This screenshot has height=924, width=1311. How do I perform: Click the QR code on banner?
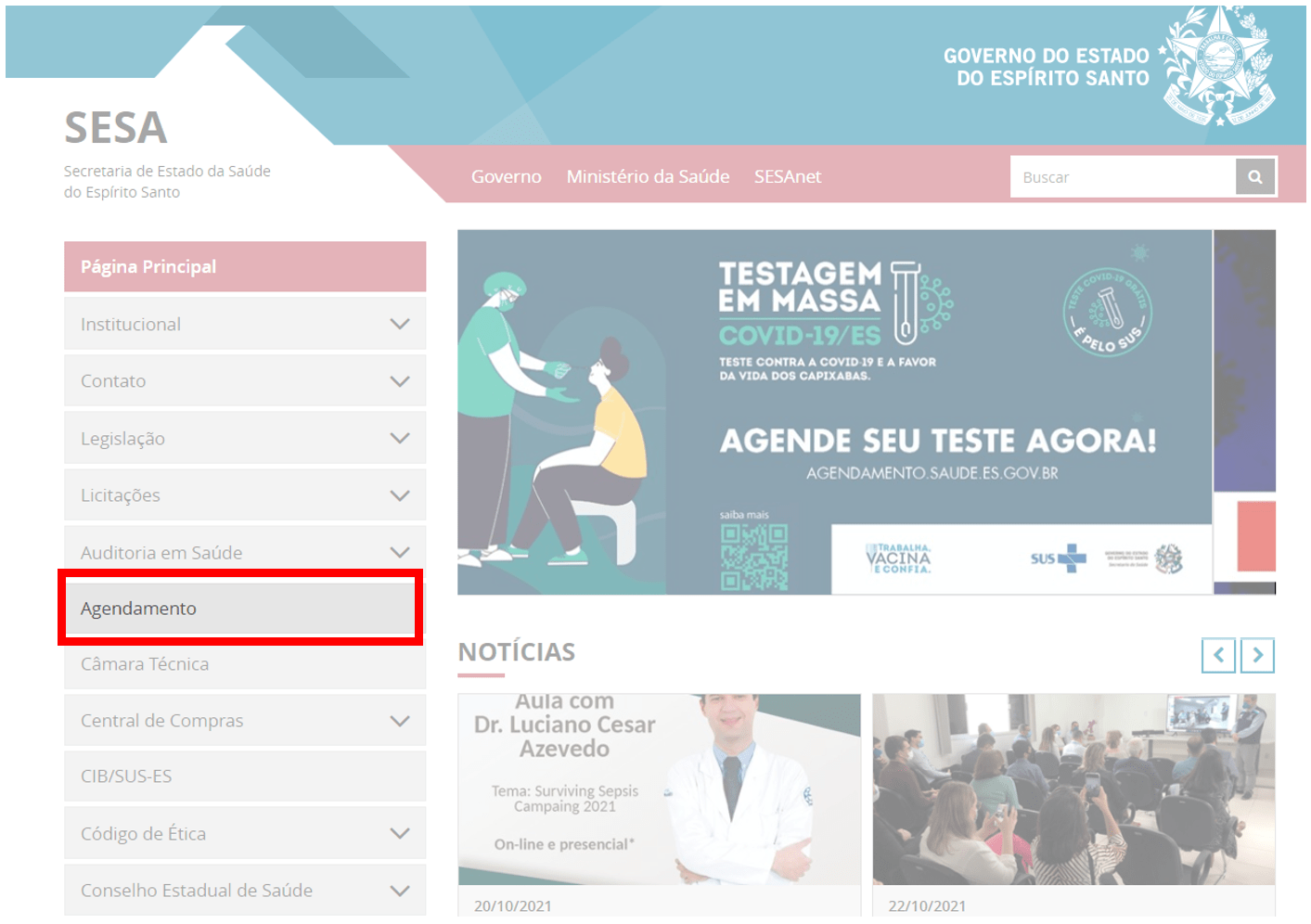[x=754, y=558]
